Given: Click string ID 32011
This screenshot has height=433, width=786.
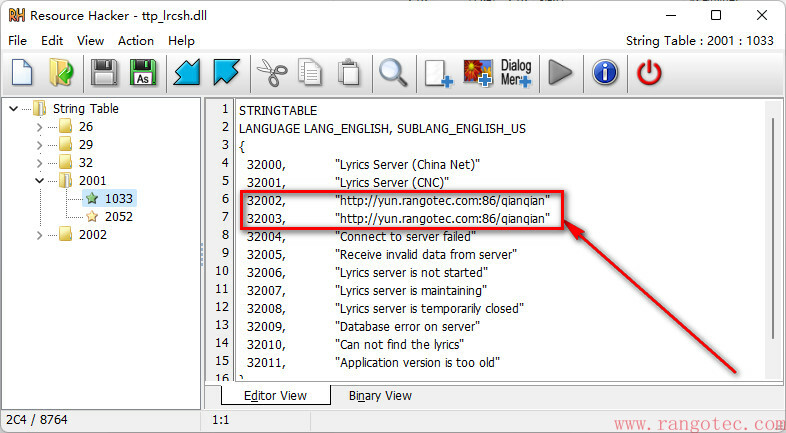Looking at the screenshot, I should point(266,363).
